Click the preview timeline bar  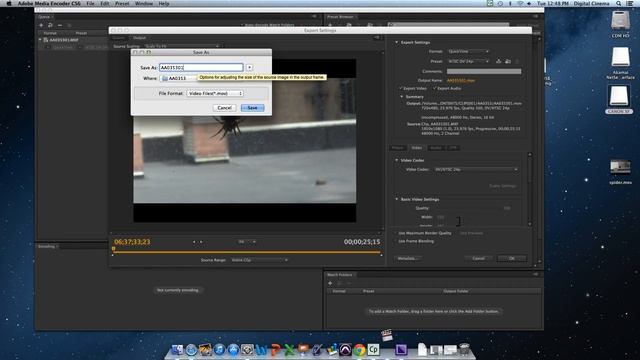tap(247, 253)
